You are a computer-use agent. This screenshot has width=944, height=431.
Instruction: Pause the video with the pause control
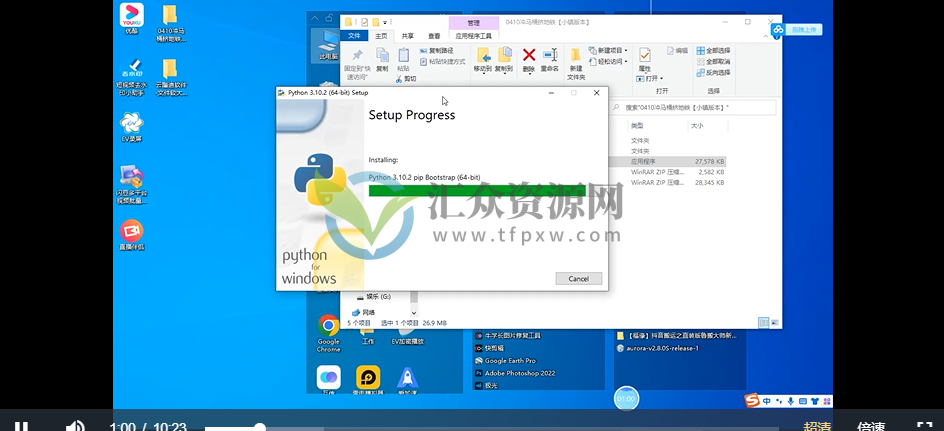(x=21, y=426)
